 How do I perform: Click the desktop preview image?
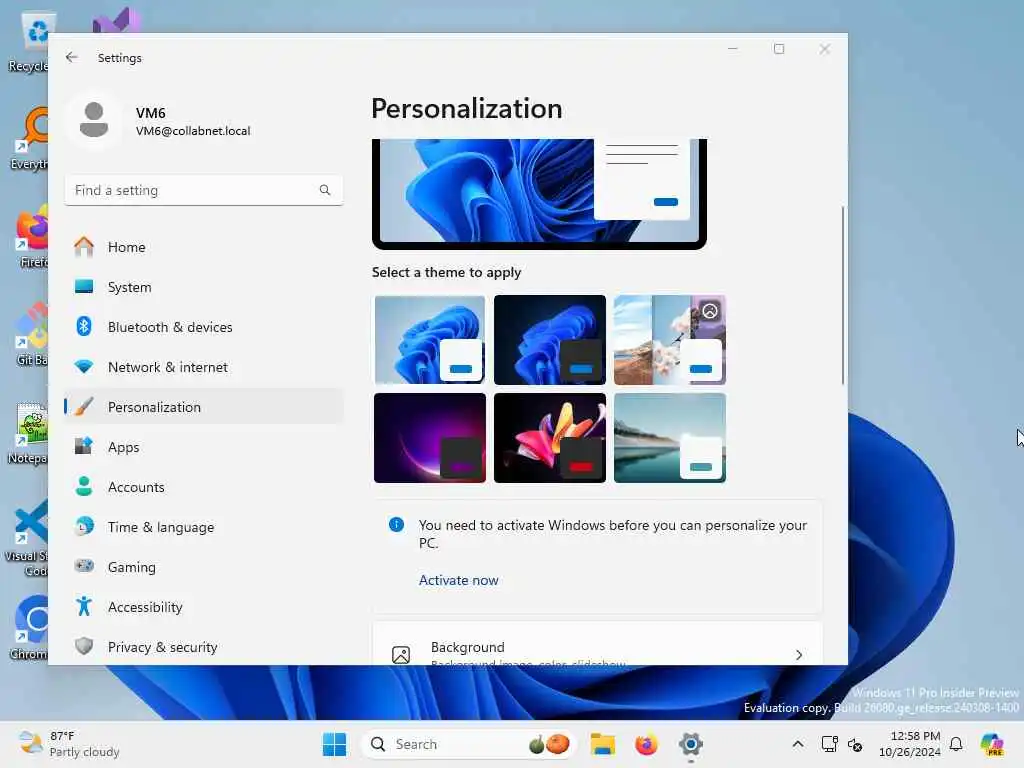(x=539, y=194)
